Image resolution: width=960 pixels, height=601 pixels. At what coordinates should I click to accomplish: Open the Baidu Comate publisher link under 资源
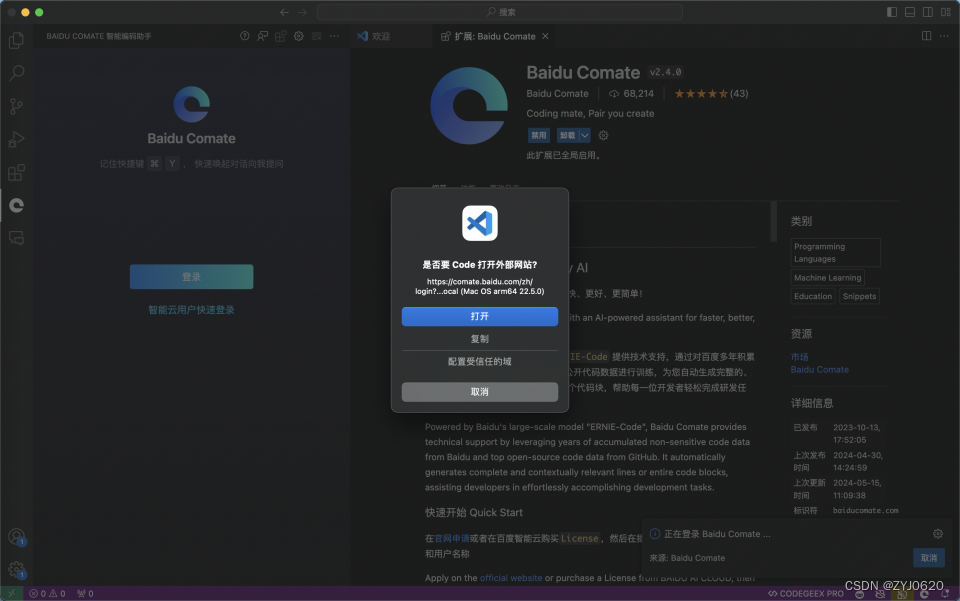[819, 370]
